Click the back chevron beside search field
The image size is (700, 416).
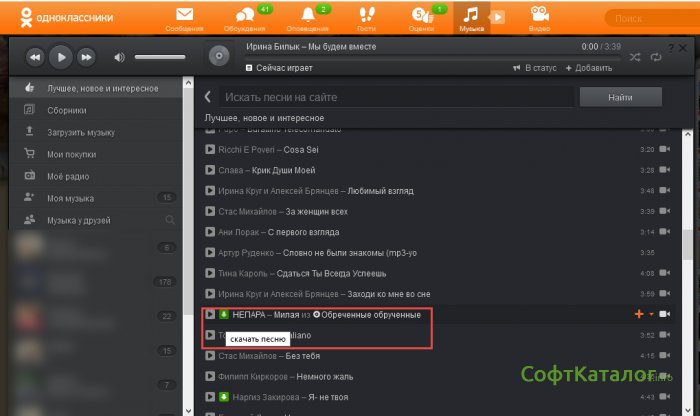pyautogui.click(x=208, y=97)
